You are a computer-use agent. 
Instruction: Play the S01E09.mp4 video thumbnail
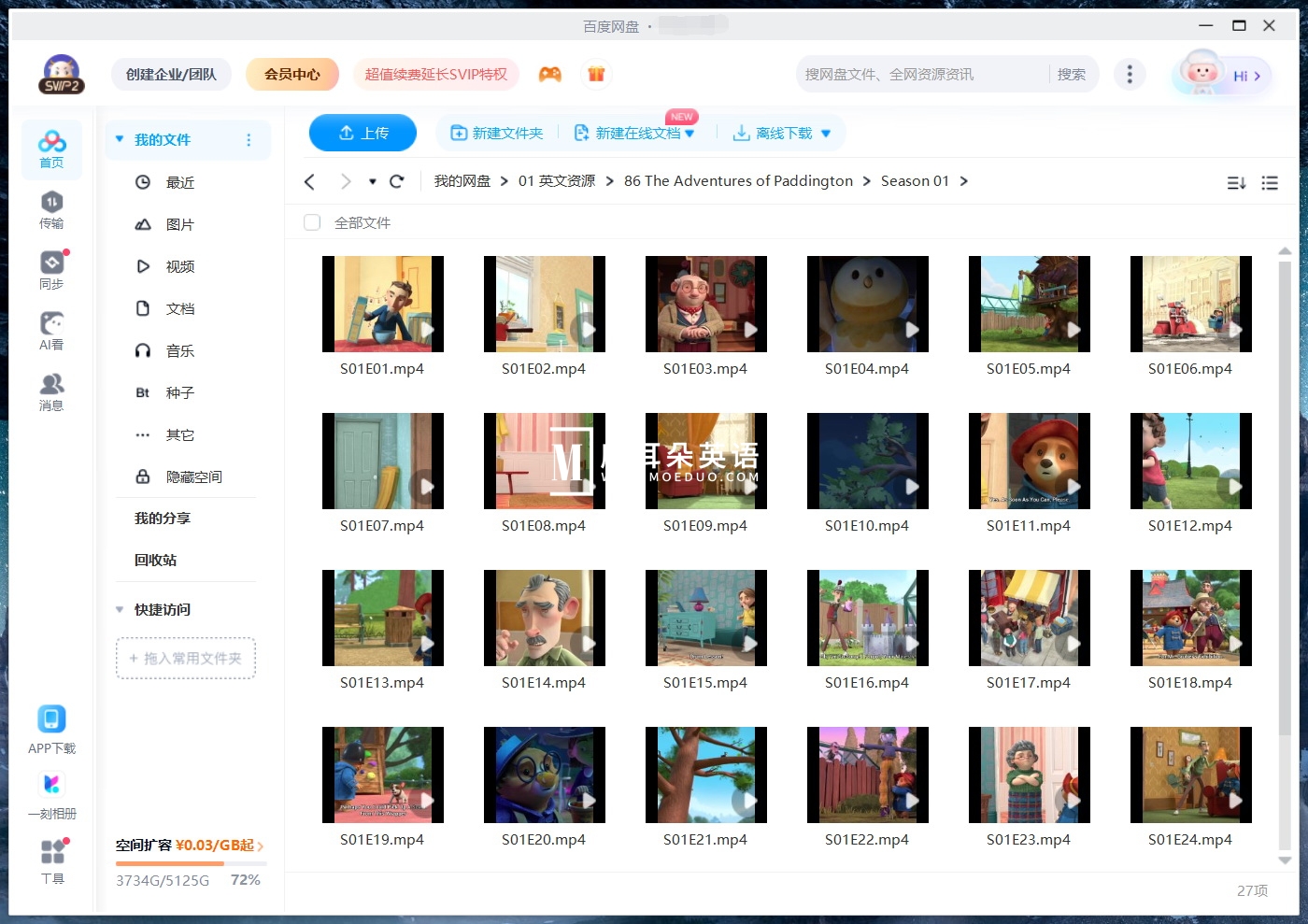pos(705,461)
